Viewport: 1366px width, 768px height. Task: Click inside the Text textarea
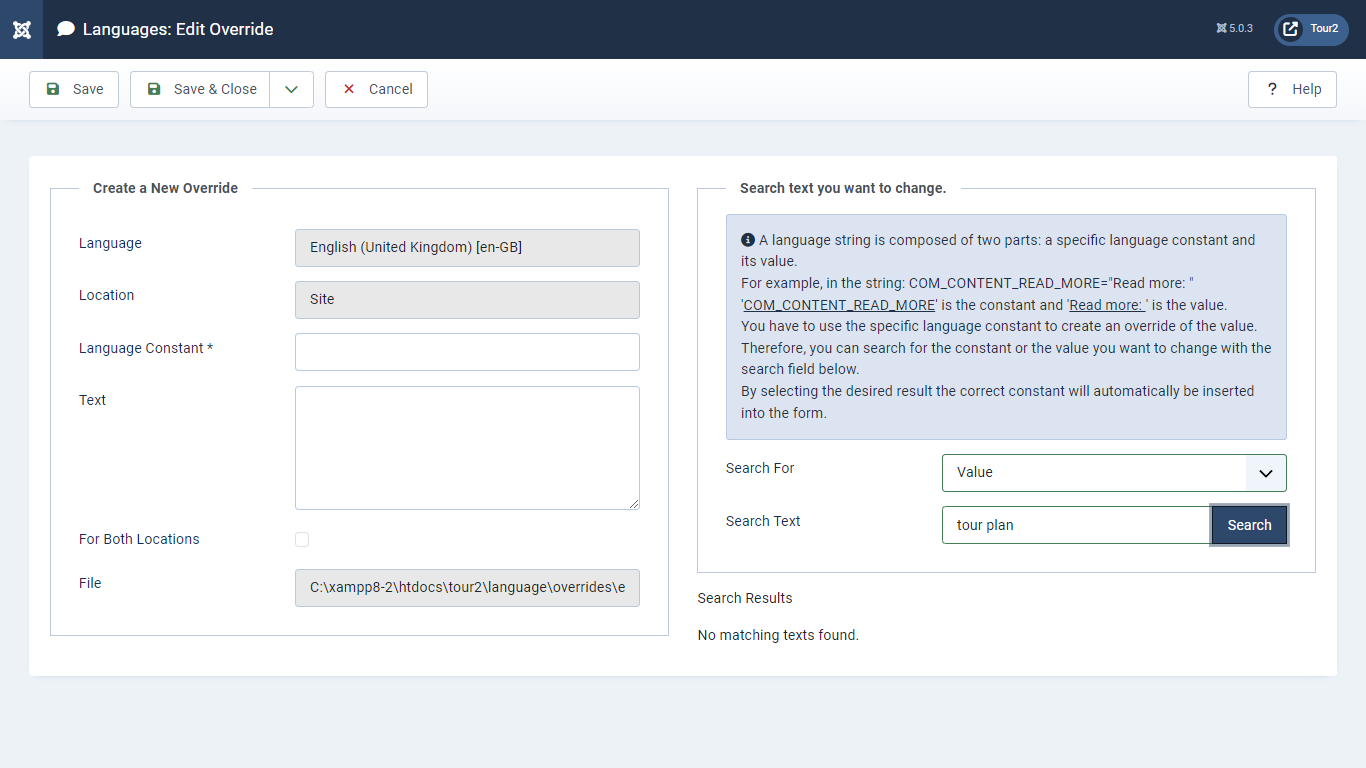(467, 447)
